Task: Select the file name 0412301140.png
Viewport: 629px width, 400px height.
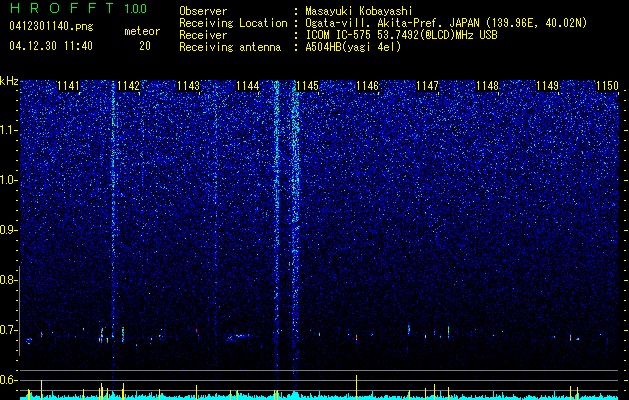Action: tap(51, 27)
